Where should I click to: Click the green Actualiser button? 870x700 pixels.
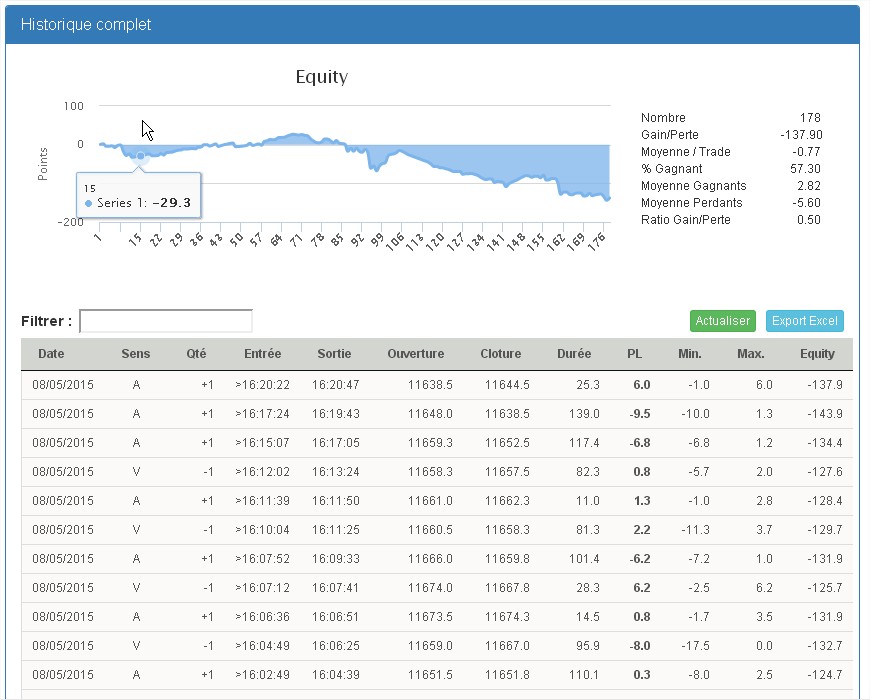click(722, 321)
